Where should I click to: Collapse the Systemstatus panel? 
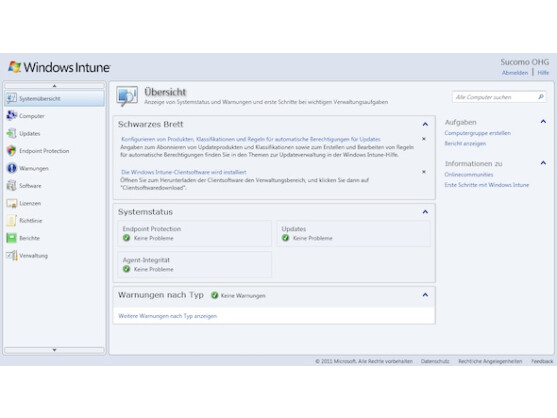(425, 212)
